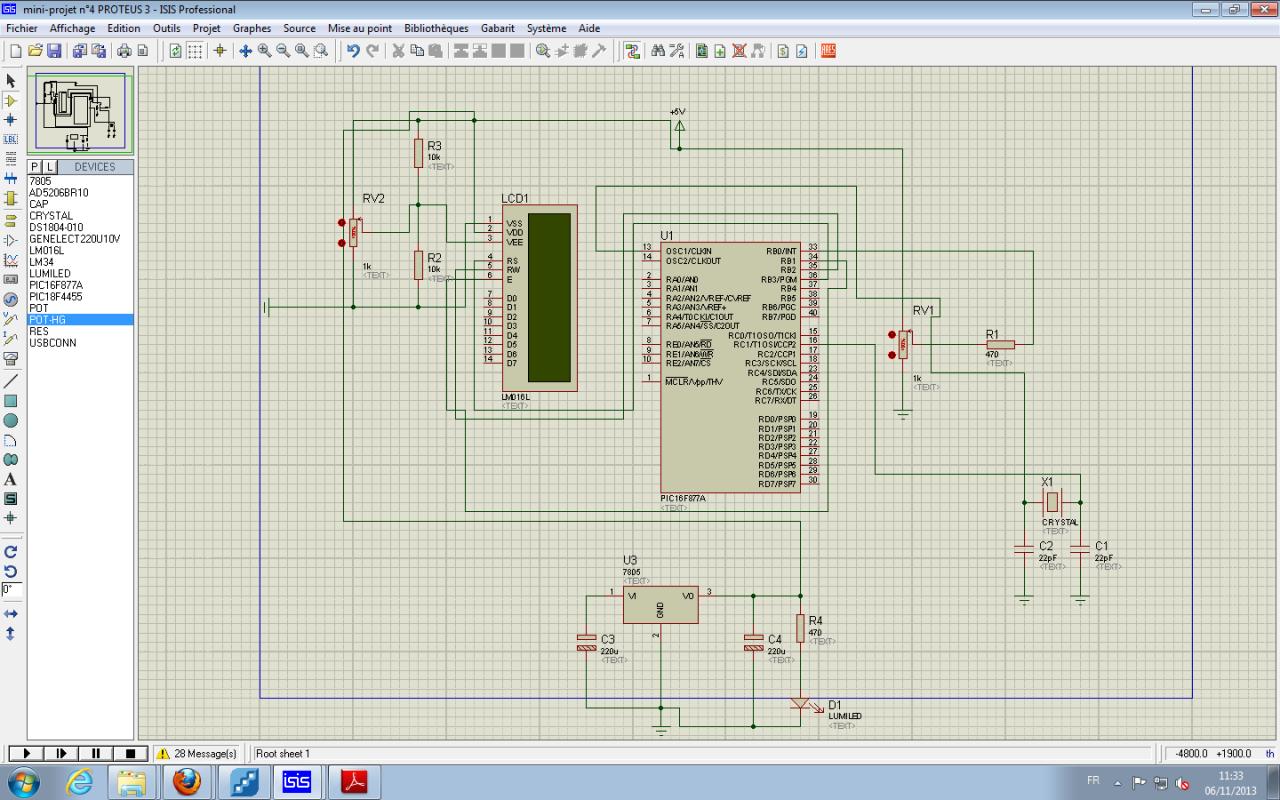Open the Fichier menu

(22, 28)
